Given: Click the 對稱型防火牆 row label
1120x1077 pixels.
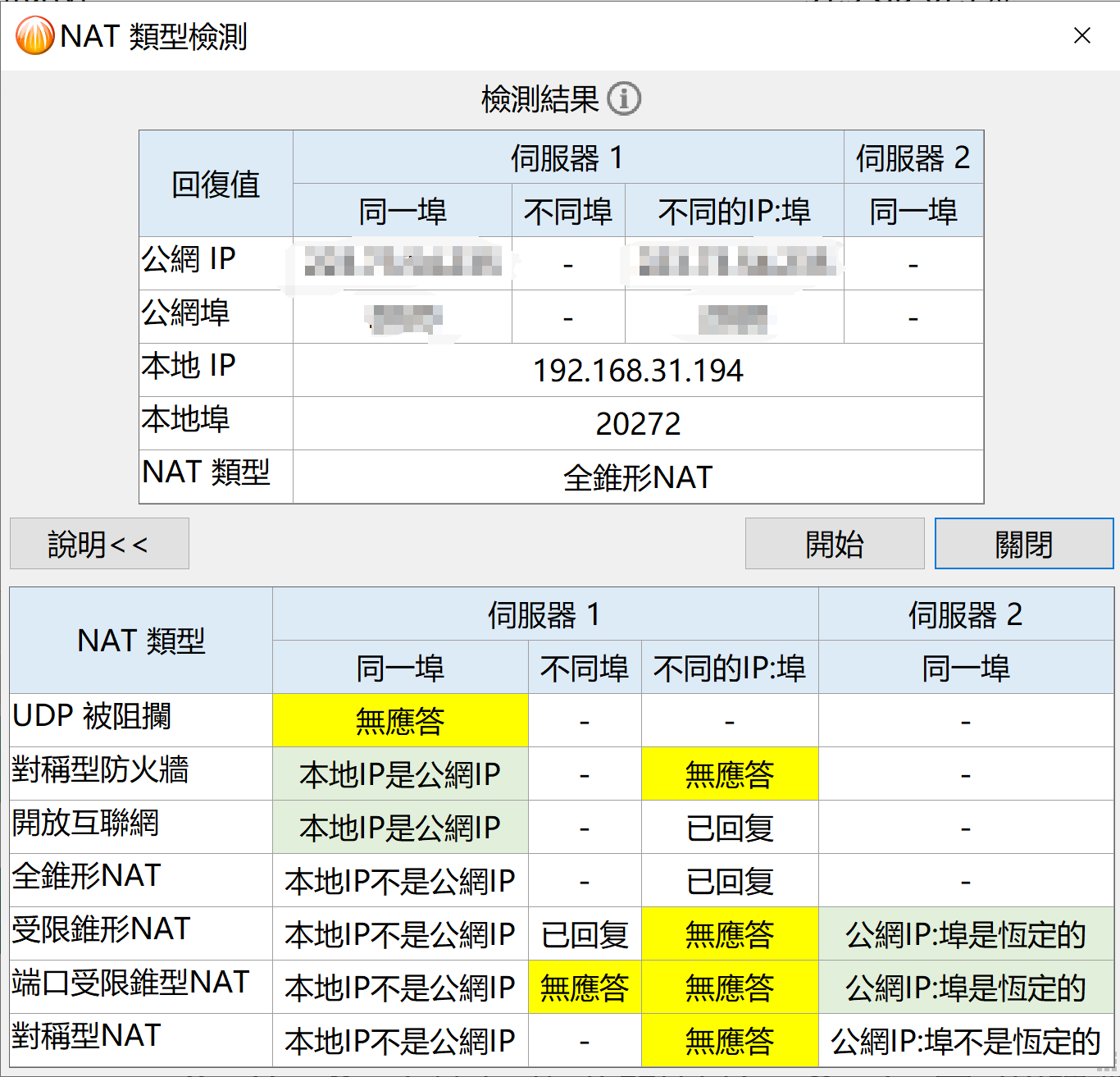Looking at the screenshot, I should pos(101,770).
